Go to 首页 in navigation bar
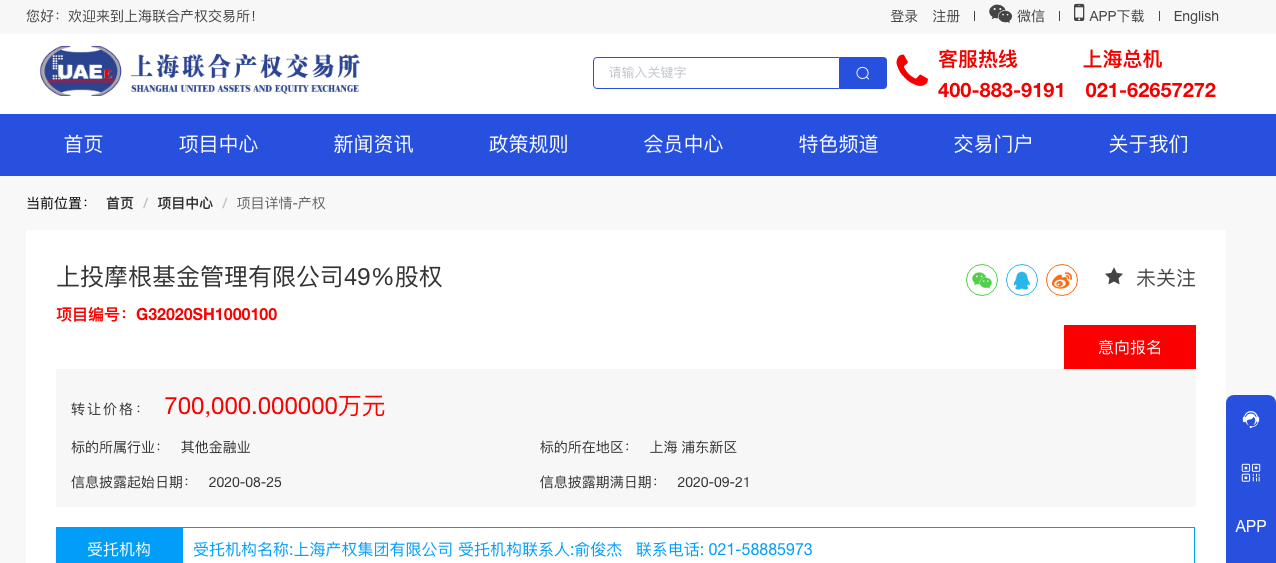 pyautogui.click(x=83, y=144)
